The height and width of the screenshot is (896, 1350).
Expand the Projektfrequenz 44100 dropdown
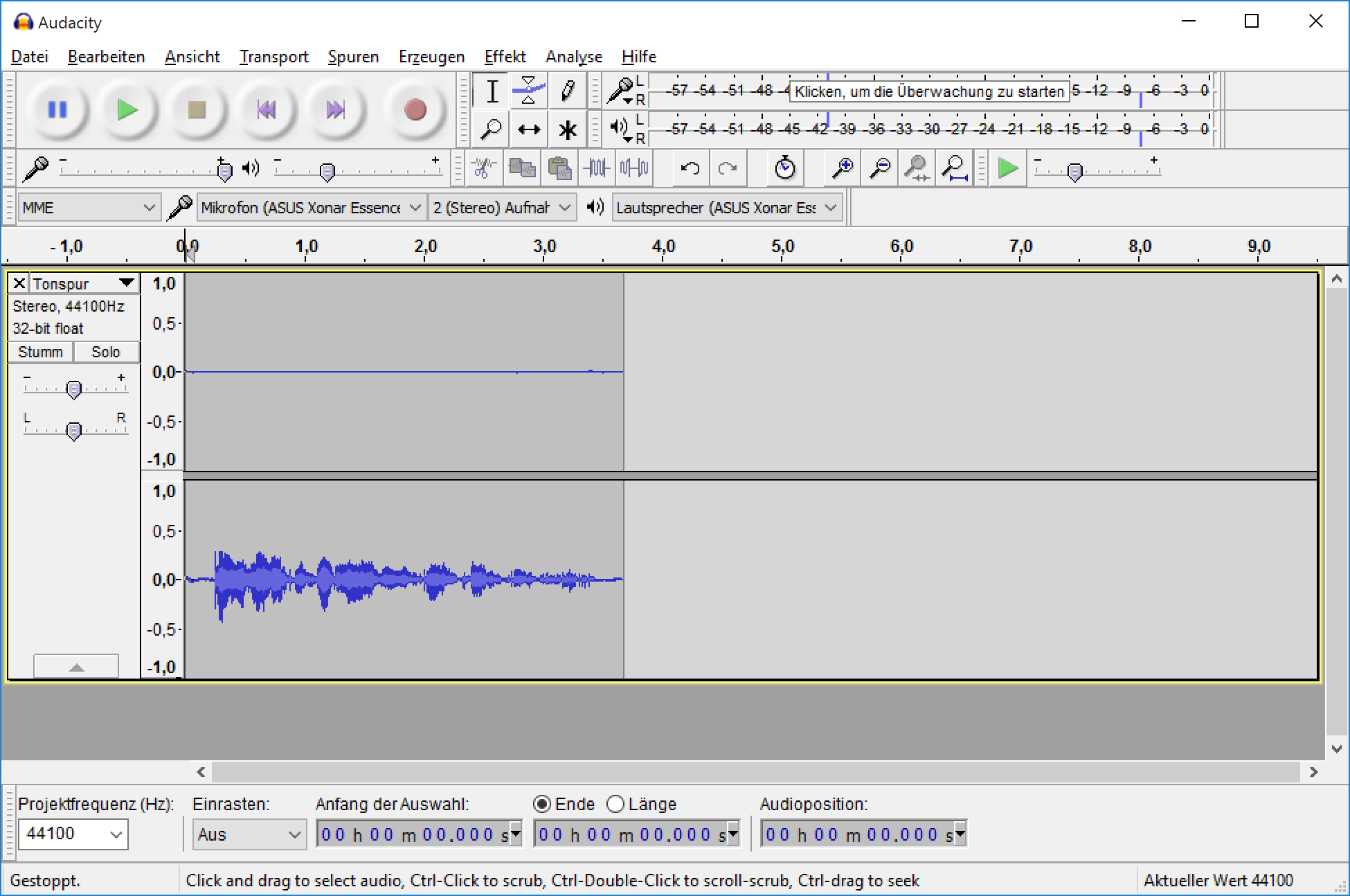click(116, 834)
